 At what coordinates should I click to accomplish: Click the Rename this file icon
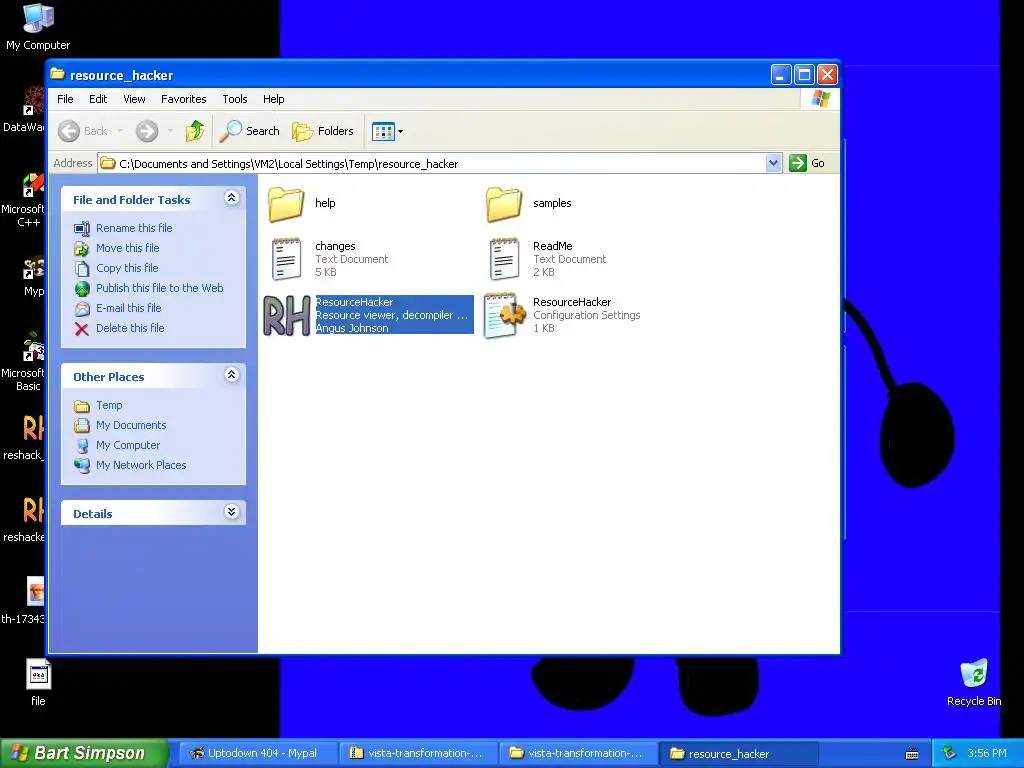pos(82,229)
